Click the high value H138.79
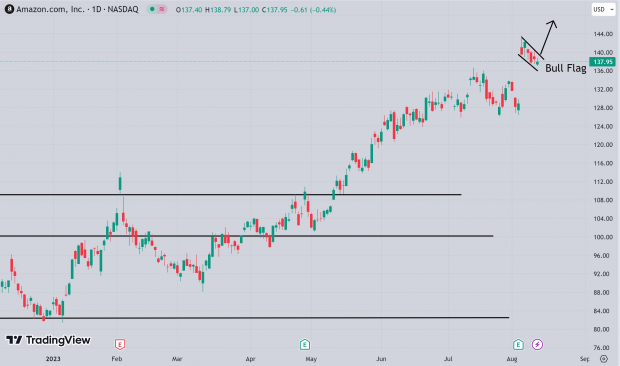 coord(218,10)
